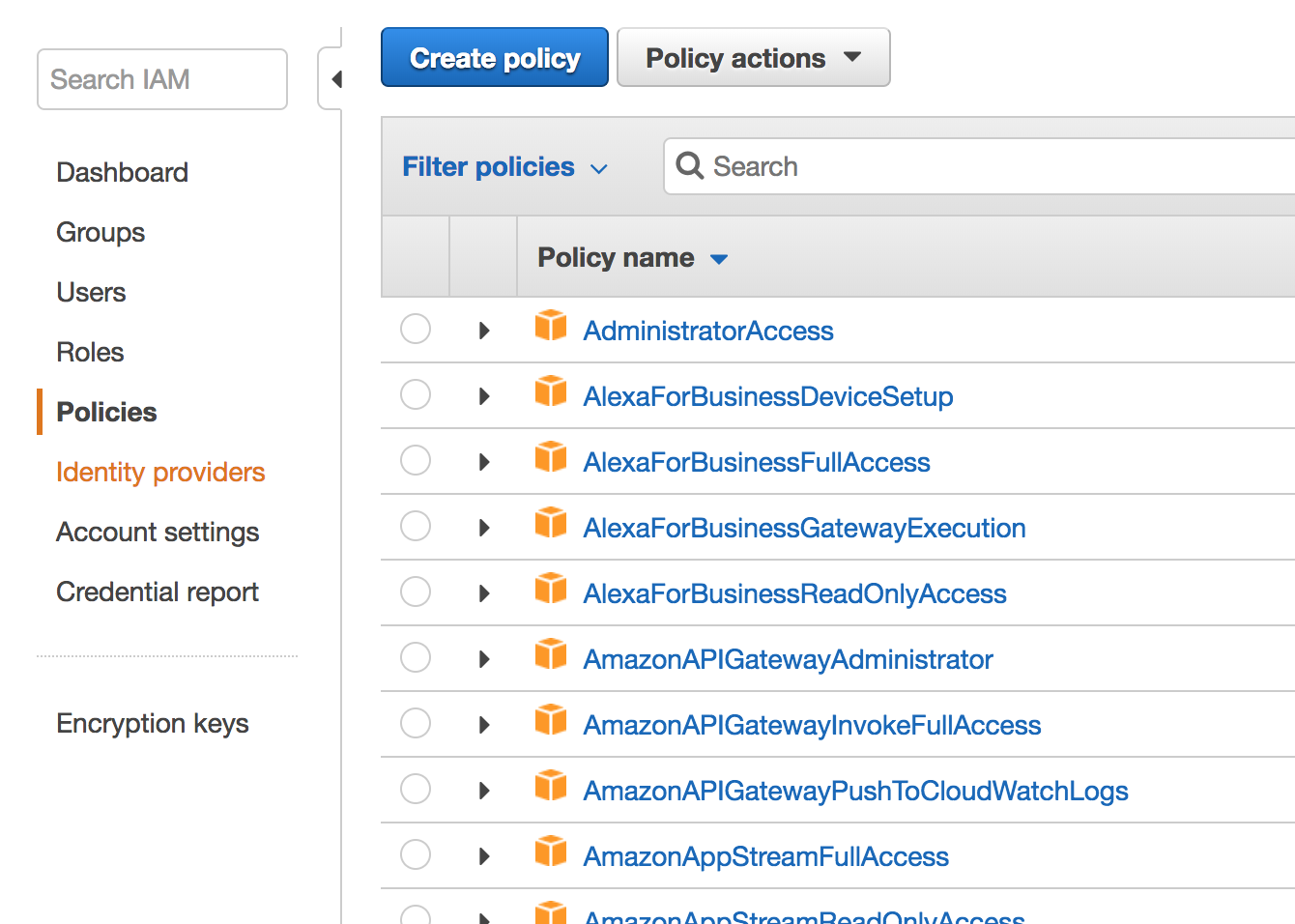The image size is (1295, 924).
Task: Open the Policy actions dropdown
Action: (754, 58)
